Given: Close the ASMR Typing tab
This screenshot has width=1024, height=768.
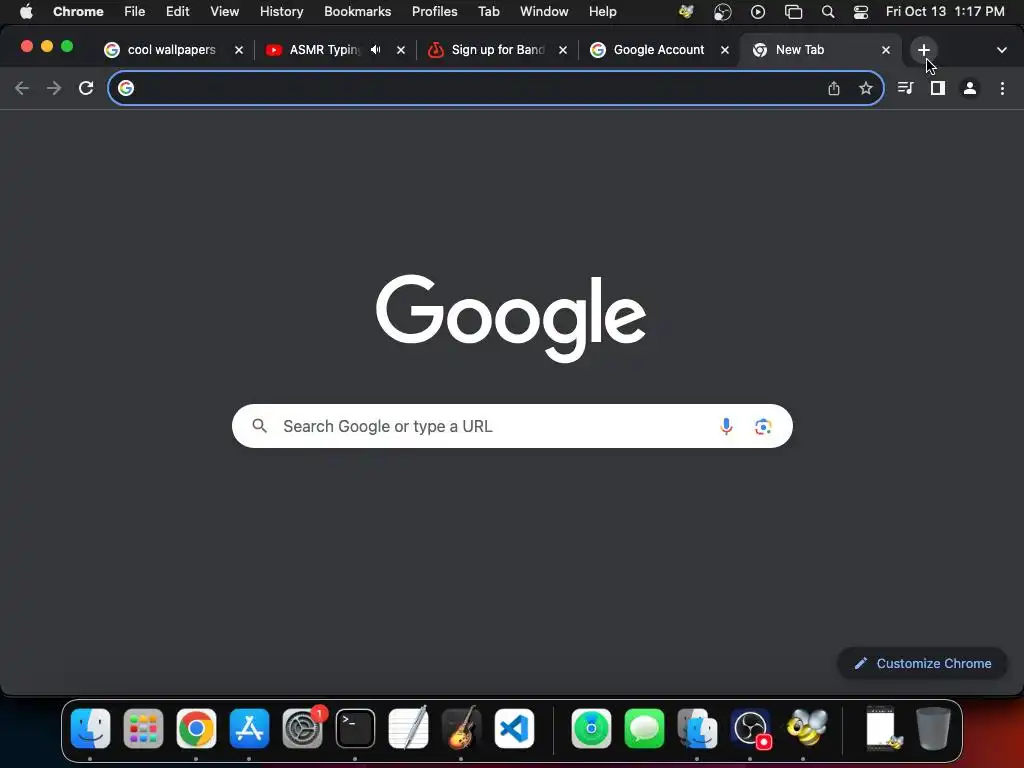Looking at the screenshot, I should pyautogui.click(x=401, y=50).
